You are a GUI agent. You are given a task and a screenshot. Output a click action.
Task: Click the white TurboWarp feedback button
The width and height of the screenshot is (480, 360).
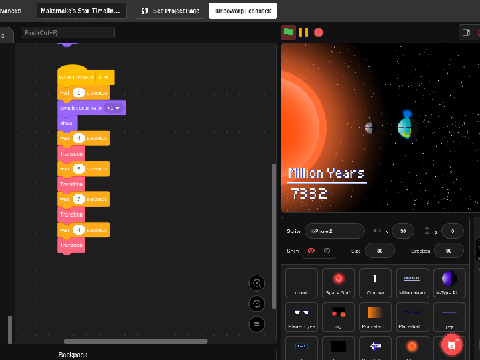pyautogui.click(x=243, y=11)
